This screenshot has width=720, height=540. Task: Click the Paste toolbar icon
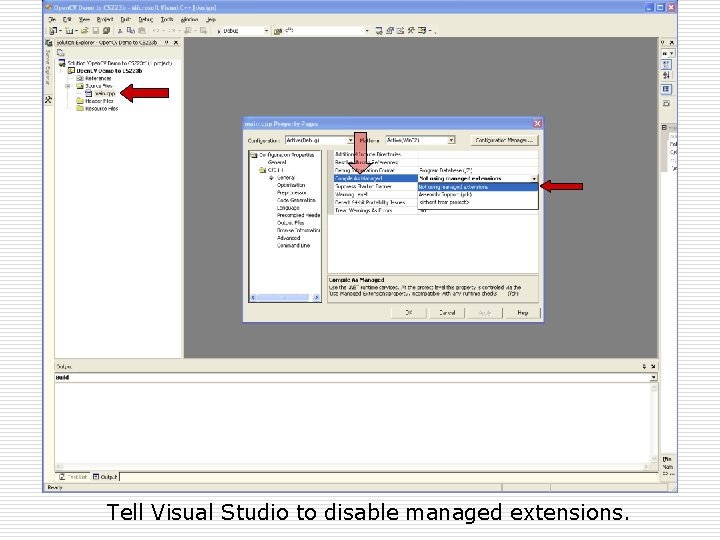[142, 31]
